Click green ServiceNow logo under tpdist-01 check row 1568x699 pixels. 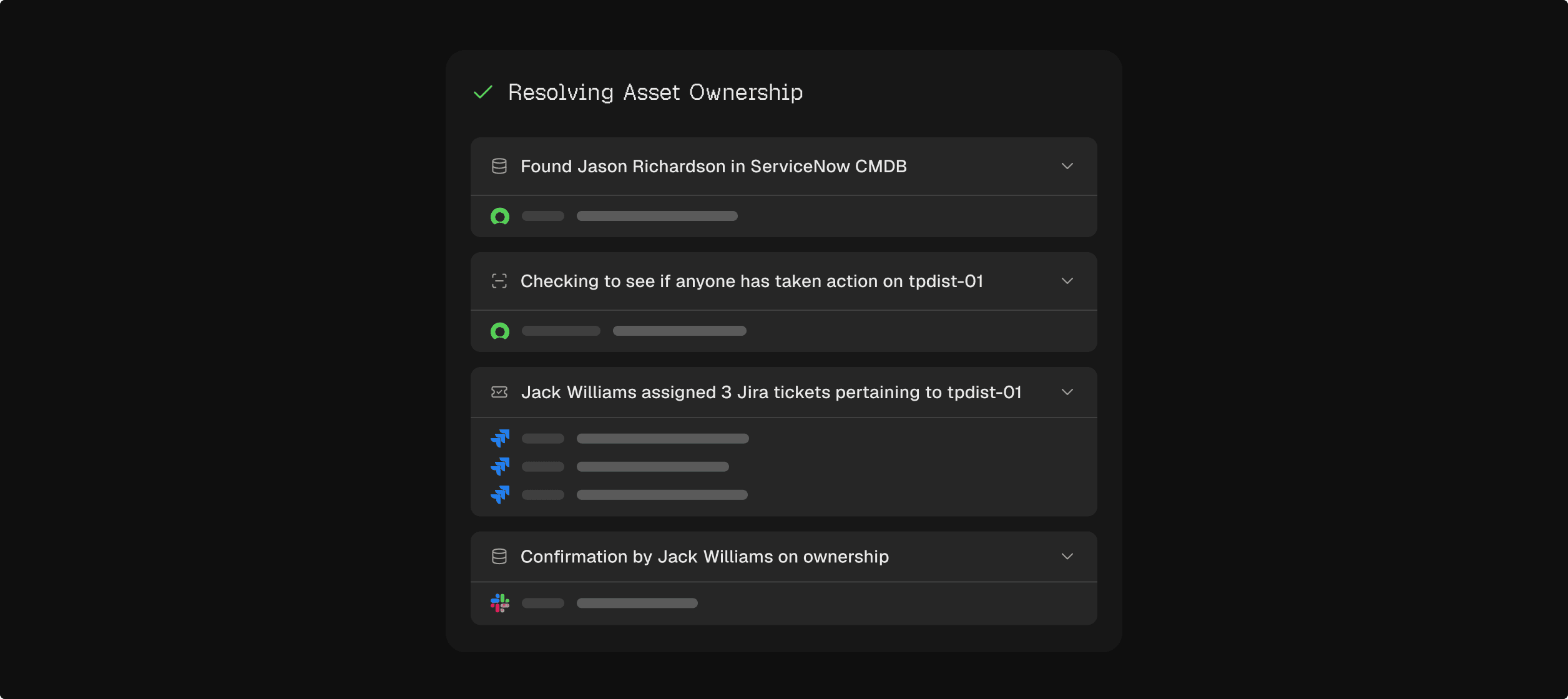pyautogui.click(x=499, y=331)
